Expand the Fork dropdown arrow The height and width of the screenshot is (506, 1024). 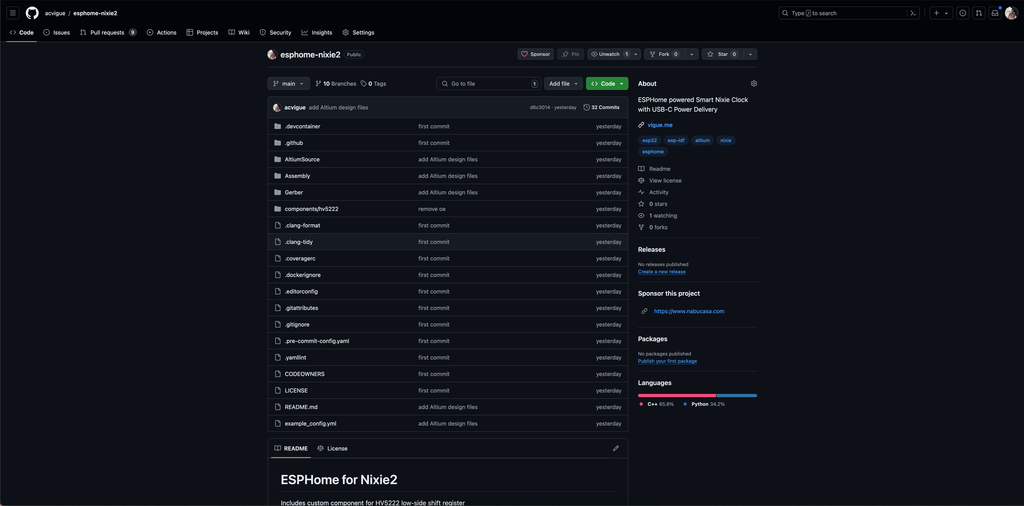pyautogui.click(x=692, y=54)
